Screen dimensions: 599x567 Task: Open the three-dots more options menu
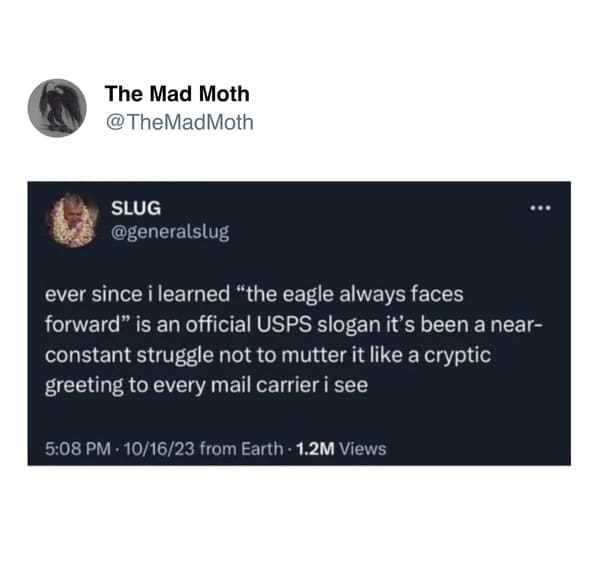tap(540, 208)
